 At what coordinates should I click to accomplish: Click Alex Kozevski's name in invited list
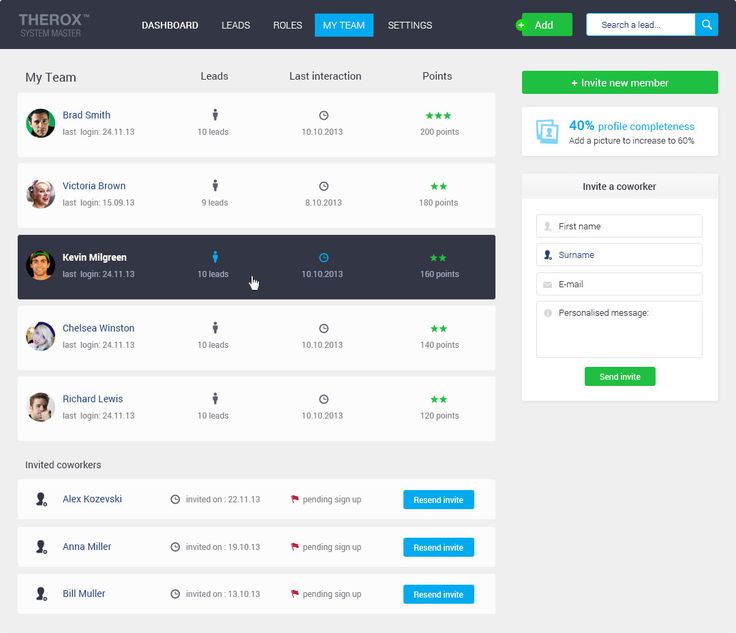(92, 499)
